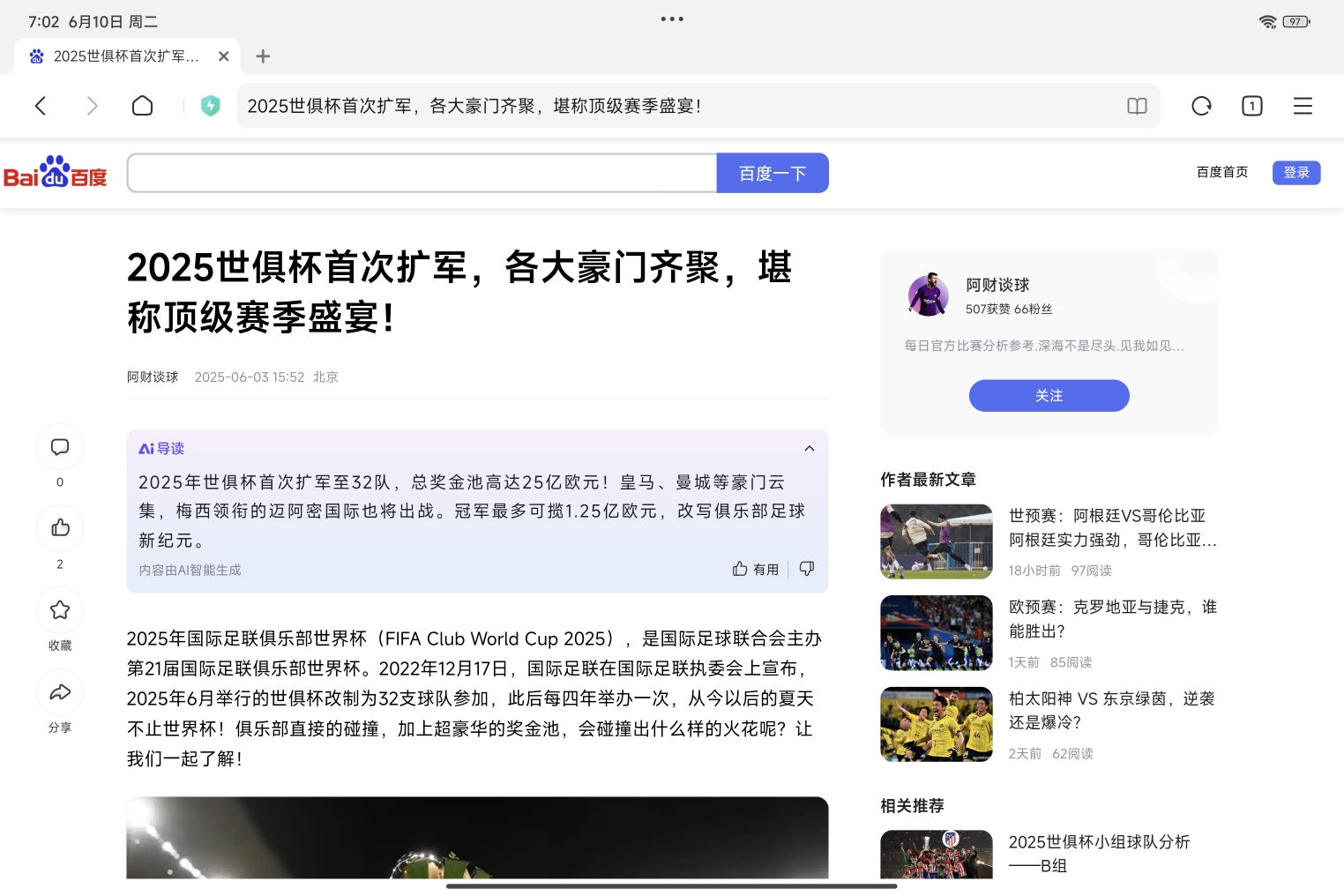Image resolution: width=1344 pixels, height=896 pixels.
Task: Open the browser hamburger menu
Action: pyautogui.click(x=1303, y=106)
